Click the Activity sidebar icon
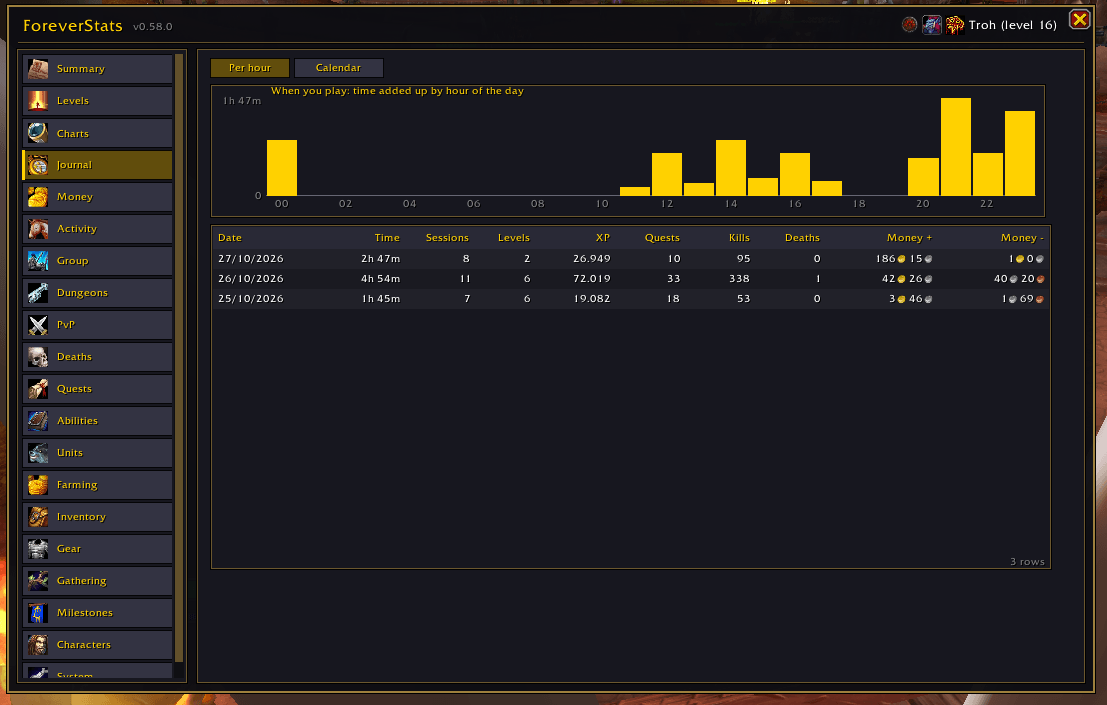The image size is (1107, 705). (x=38, y=229)
